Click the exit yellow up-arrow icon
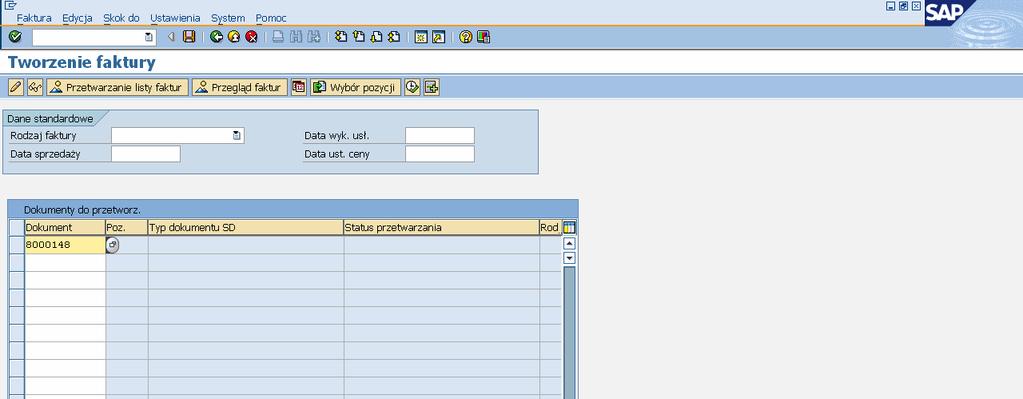Viewport: 1023px width, 399px height. point(234,37)
